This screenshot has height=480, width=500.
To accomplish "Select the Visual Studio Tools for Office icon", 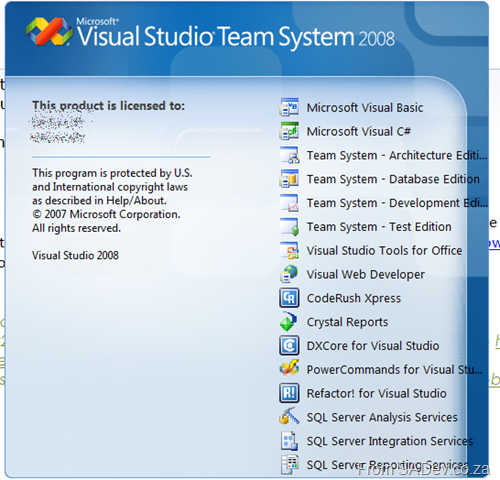I will [x=289, y=250].
